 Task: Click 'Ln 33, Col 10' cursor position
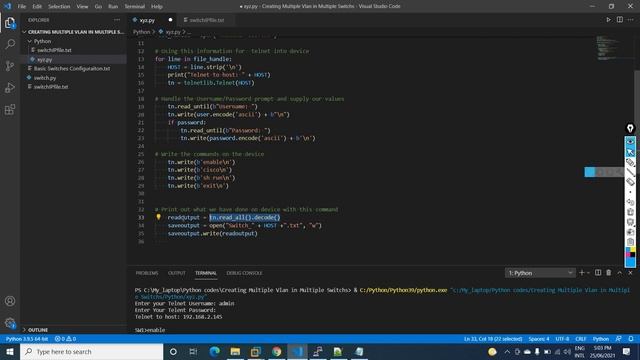tap(493, 339)
